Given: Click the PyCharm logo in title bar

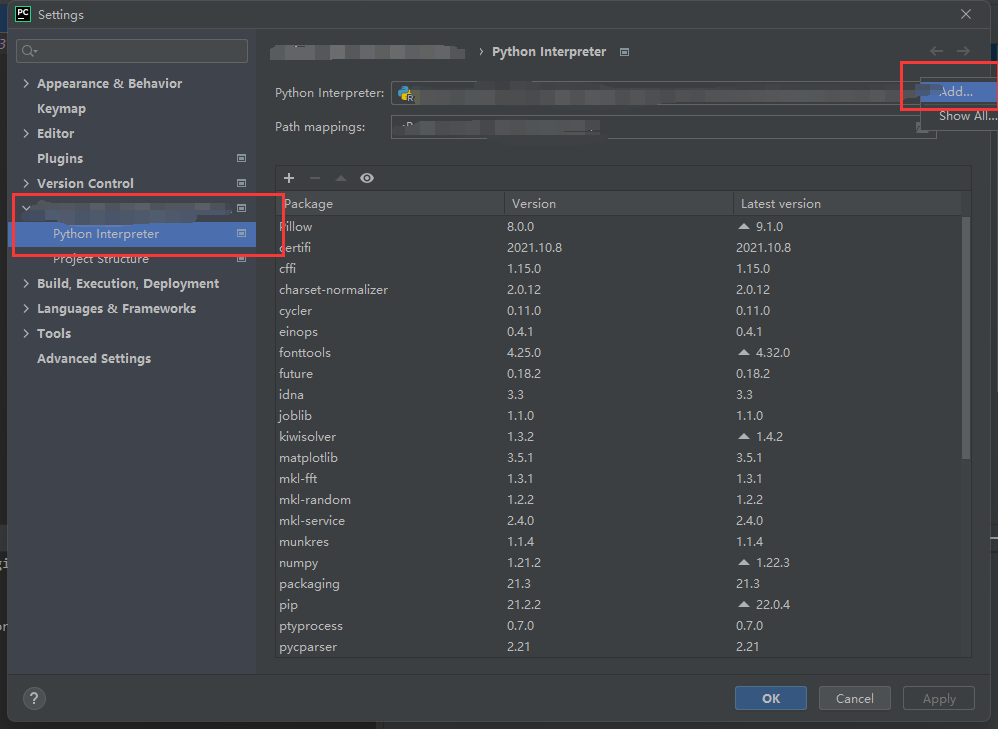Looking at the screenshot, I should click(x=23, y=14).
